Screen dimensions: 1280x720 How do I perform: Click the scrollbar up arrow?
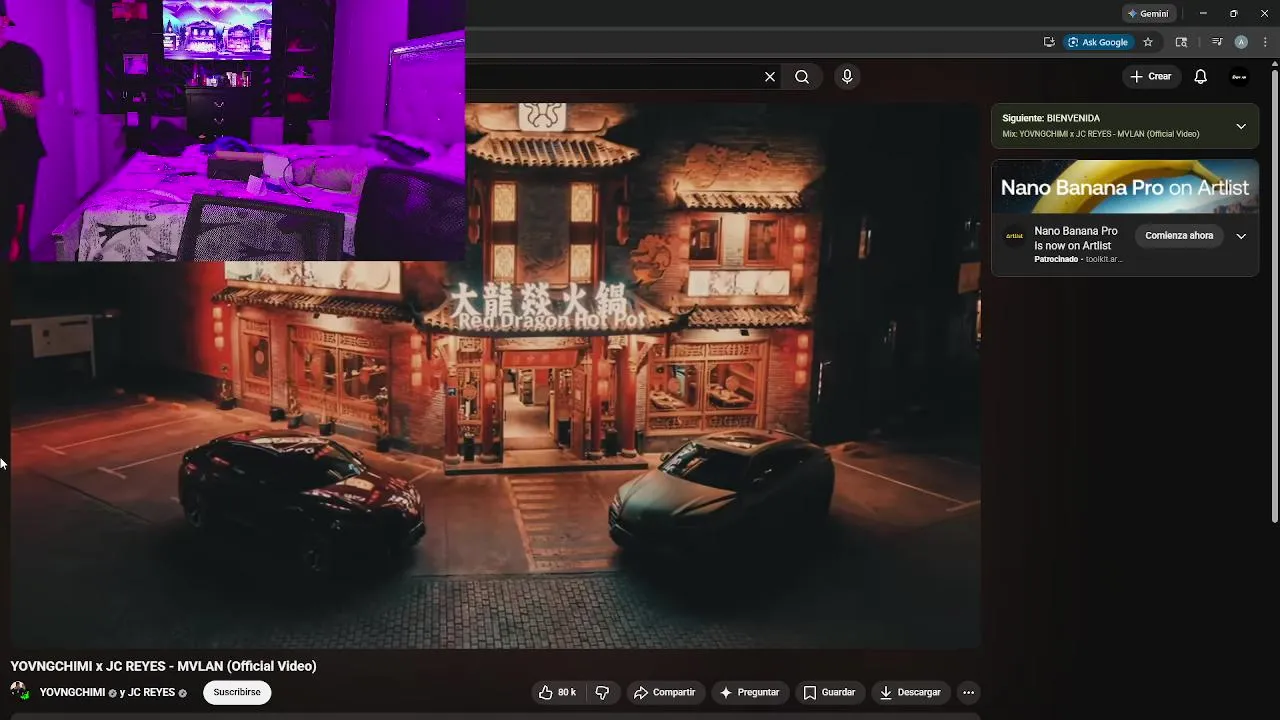(x=1274, y=65)
